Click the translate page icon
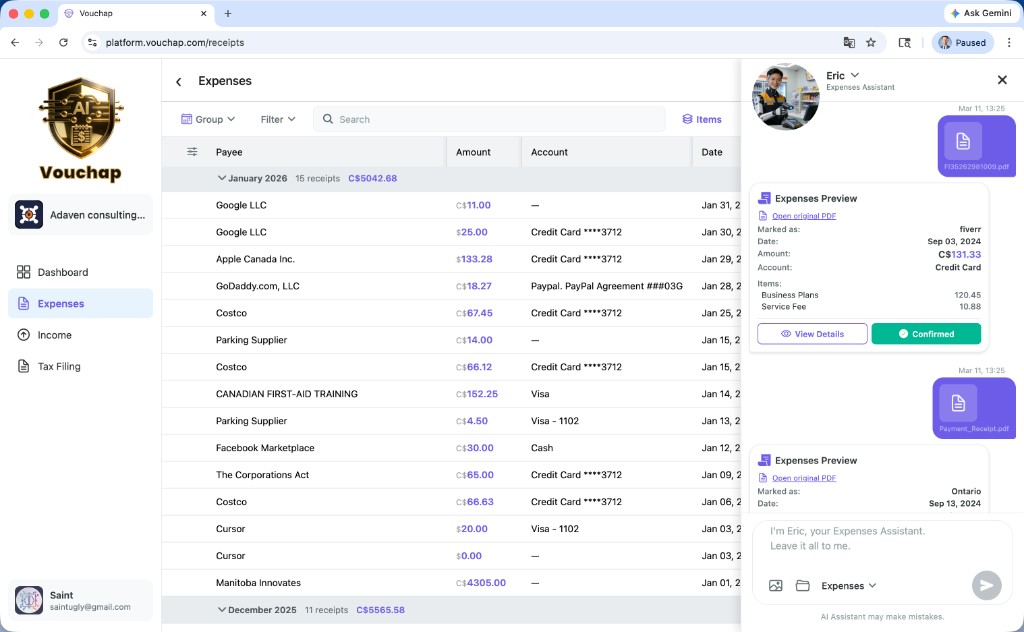 coord(849,42)
